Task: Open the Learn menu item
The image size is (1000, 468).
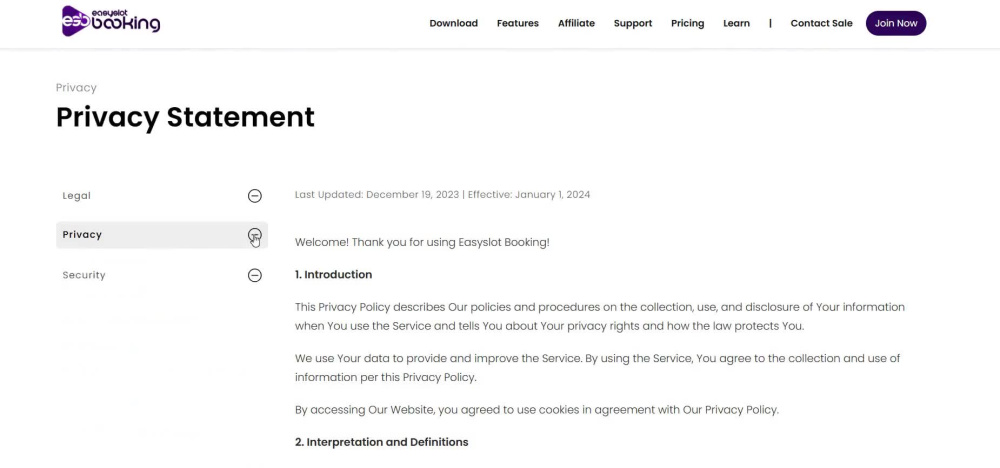Action: pos(737,24)
